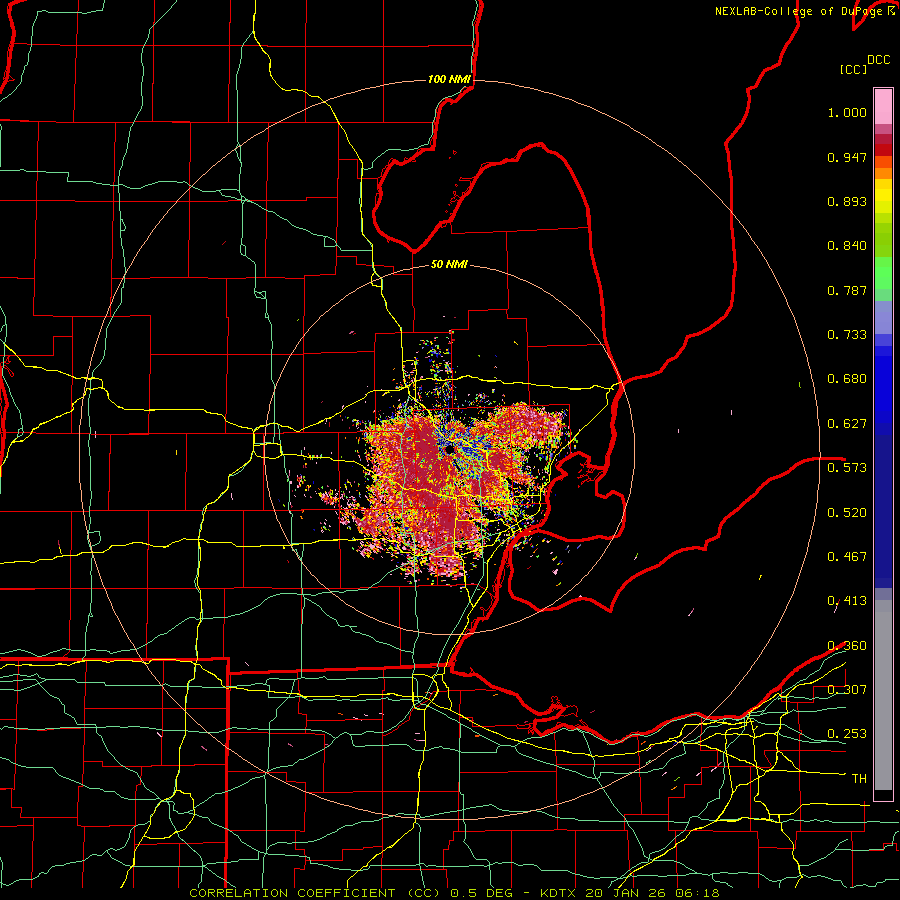Image resolution: width=900 pixels, height=900 pixels.
Task: Select the 0.413 scale value
Action: tap(847, 601)
